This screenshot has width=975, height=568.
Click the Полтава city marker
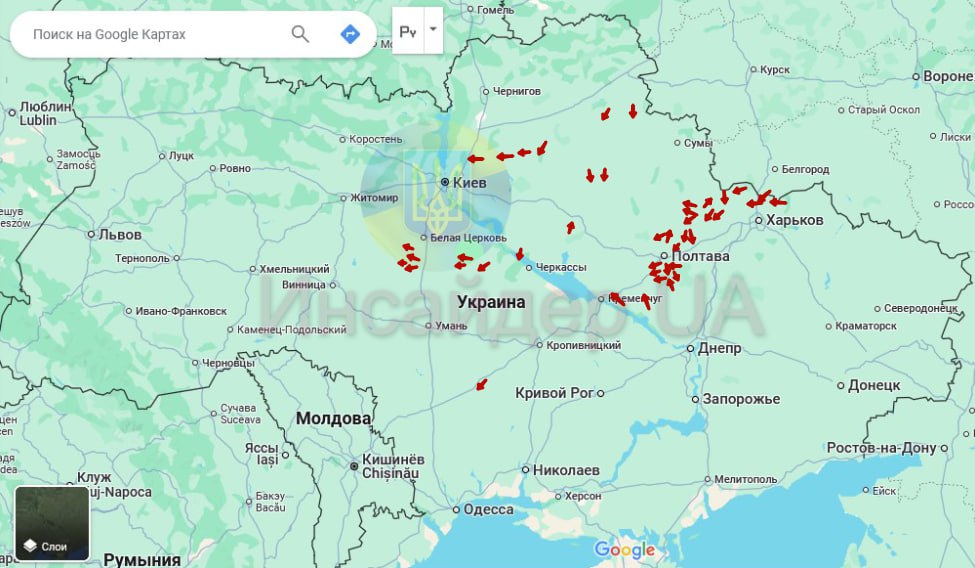(664, 256)
